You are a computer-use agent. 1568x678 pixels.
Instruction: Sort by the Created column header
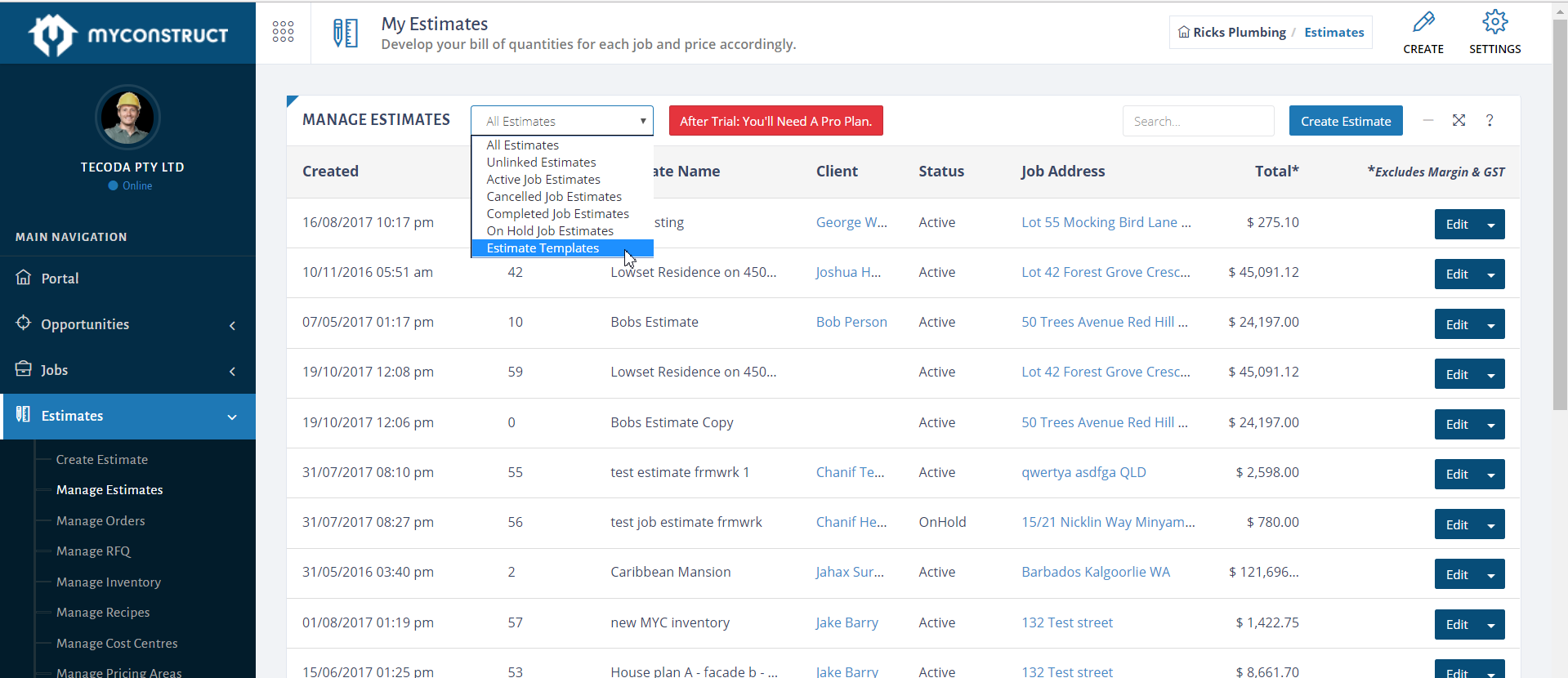tap(330, 171)
